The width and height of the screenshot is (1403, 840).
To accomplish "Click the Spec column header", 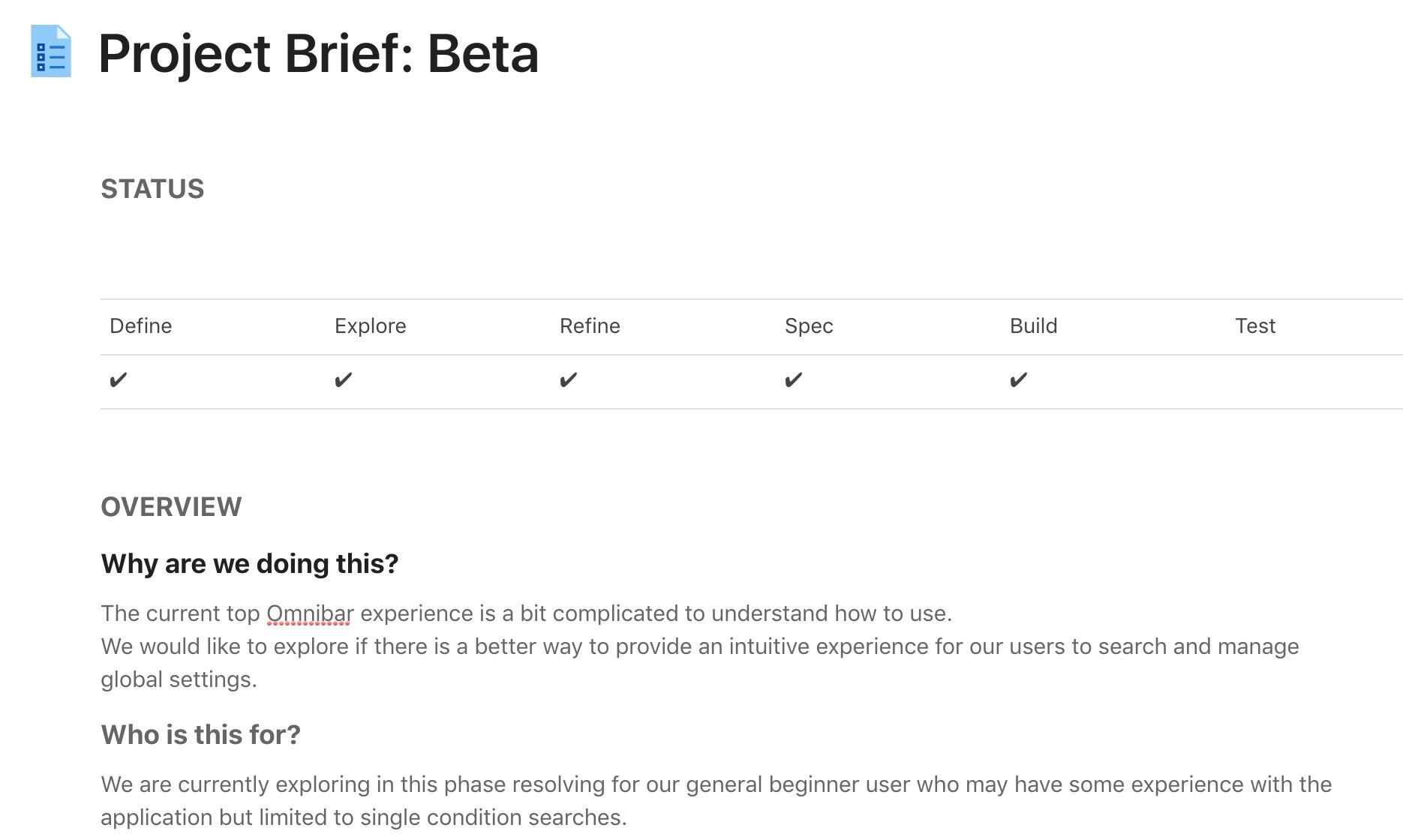I will pos(809,326).
